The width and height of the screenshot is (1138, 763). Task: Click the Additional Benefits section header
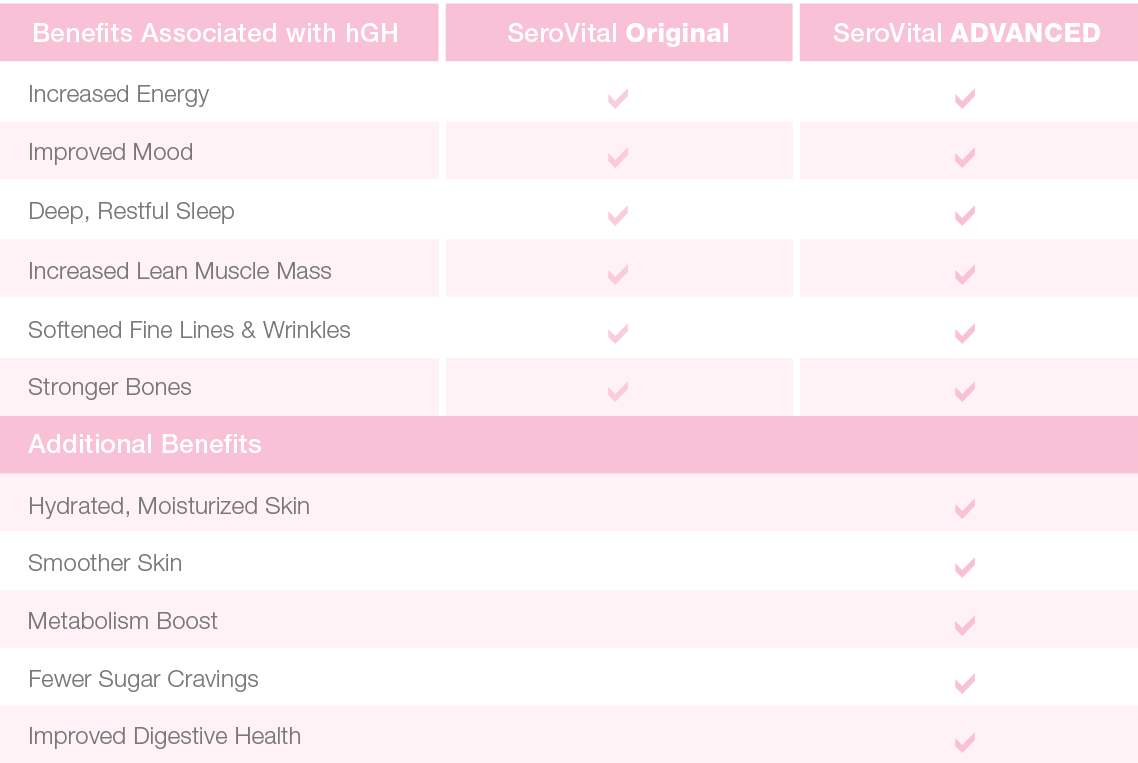click(145, 444)
